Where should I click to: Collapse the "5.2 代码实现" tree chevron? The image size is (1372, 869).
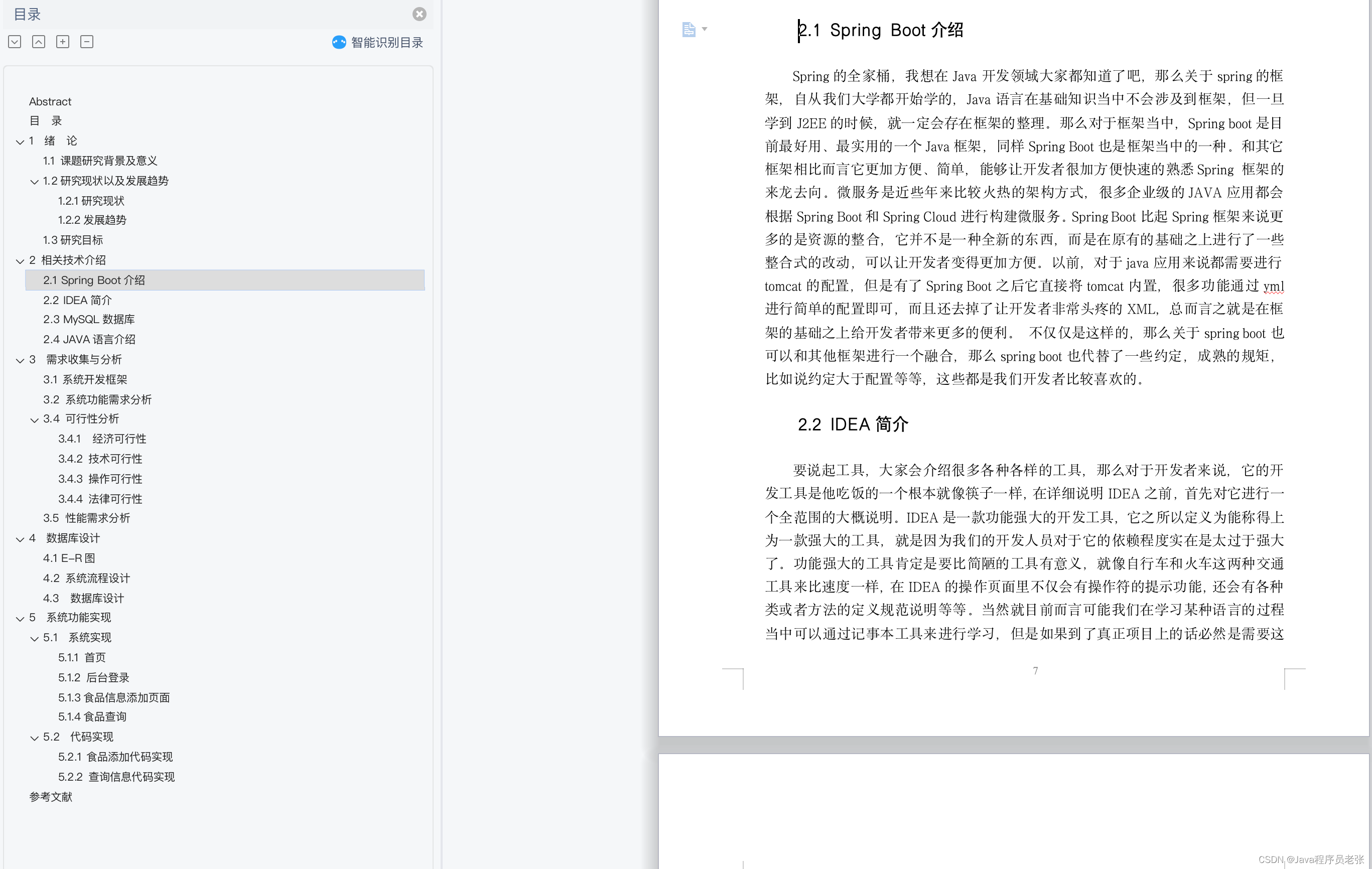[x=34, y=737]
